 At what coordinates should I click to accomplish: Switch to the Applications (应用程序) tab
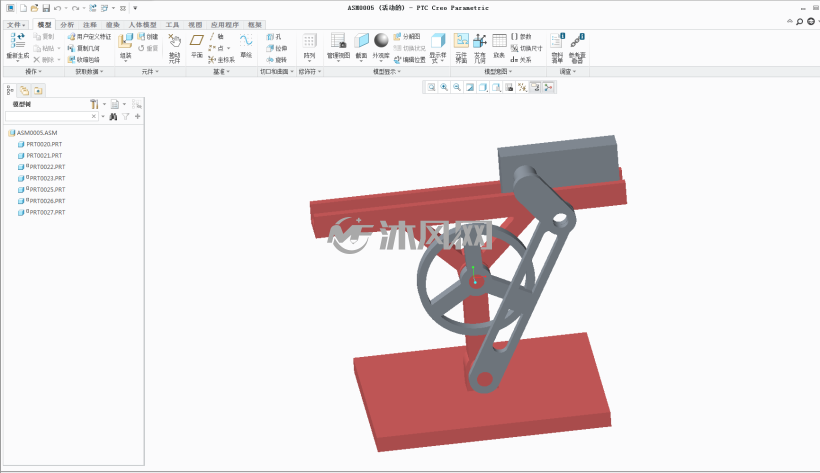click(x=225, y=25)
